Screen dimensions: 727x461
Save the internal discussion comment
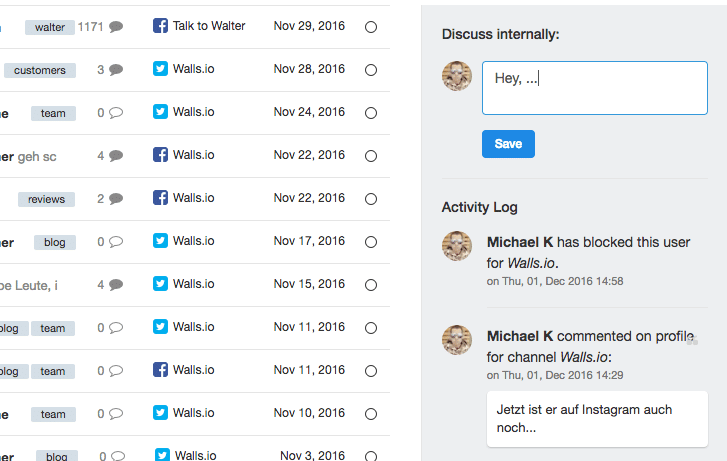[x=508, y=144]
